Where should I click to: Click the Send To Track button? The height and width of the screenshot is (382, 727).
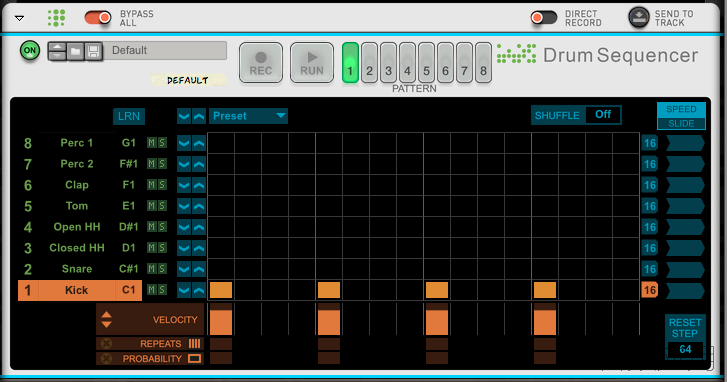pos(639,18)
